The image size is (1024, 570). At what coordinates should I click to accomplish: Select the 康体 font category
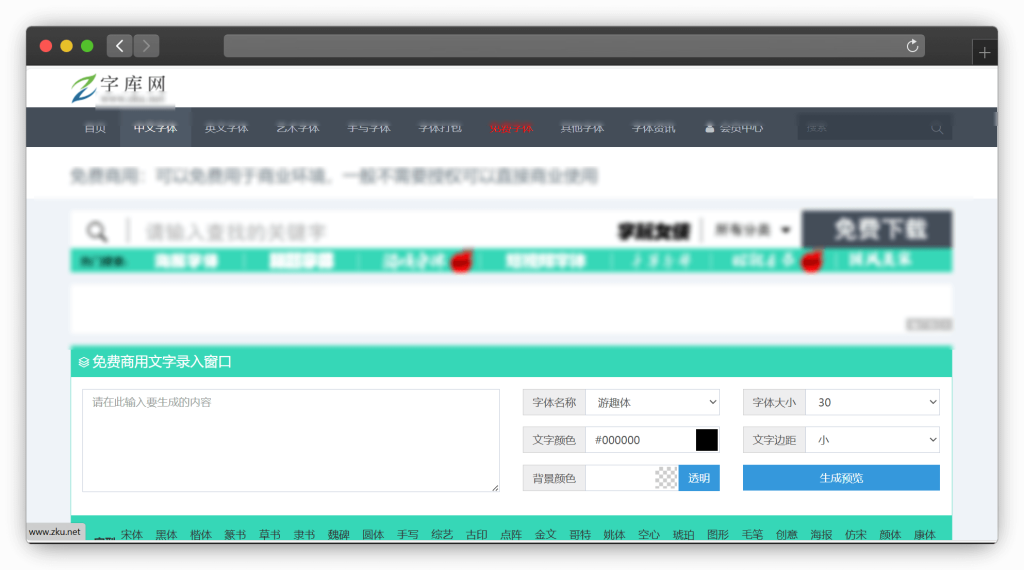925,534
